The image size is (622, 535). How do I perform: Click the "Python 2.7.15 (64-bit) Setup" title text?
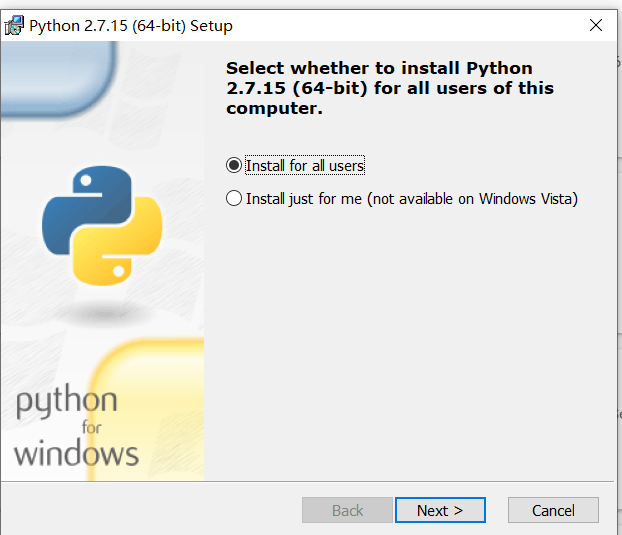(131, 26)
